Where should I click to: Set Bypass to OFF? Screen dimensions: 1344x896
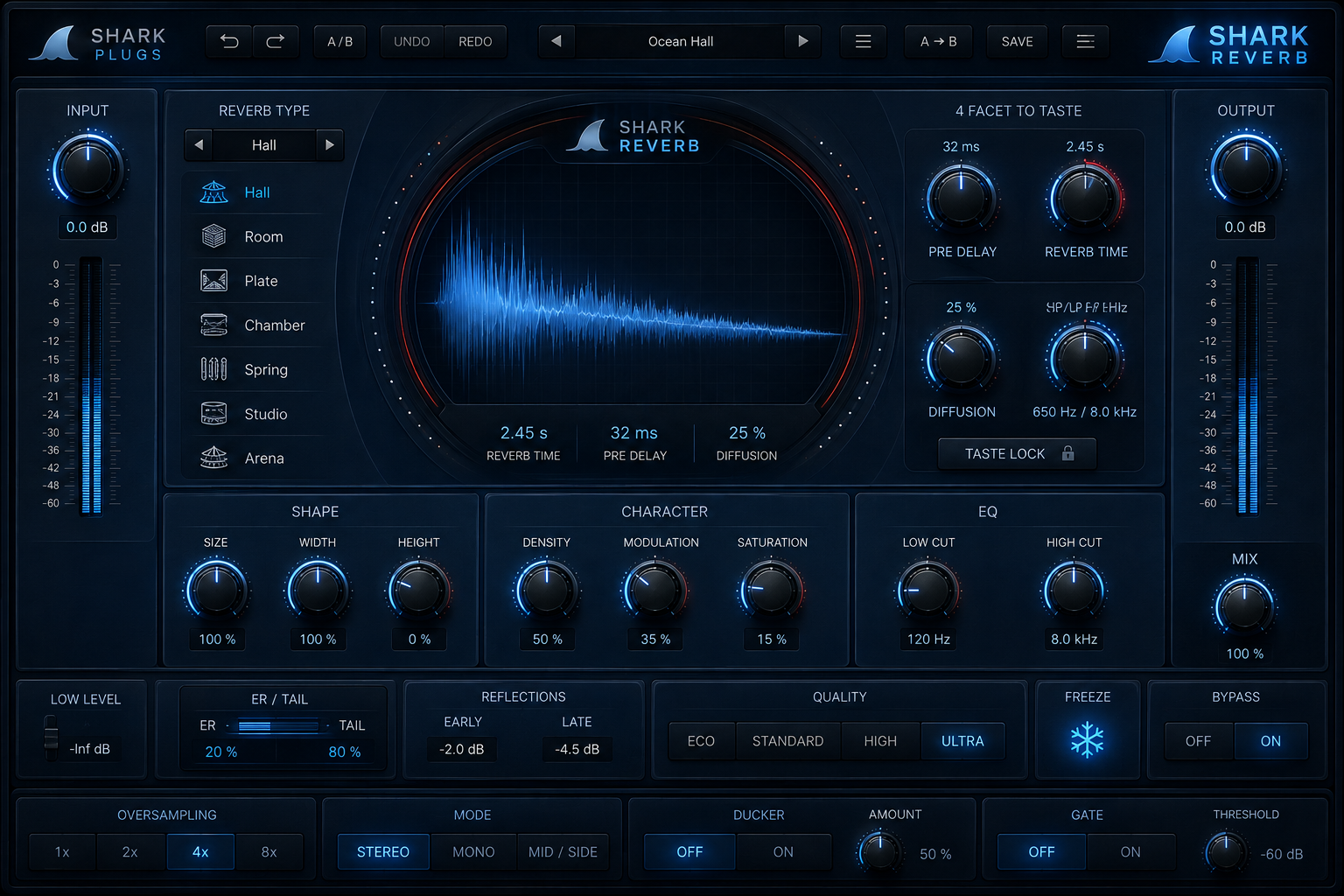point(1199,741)
